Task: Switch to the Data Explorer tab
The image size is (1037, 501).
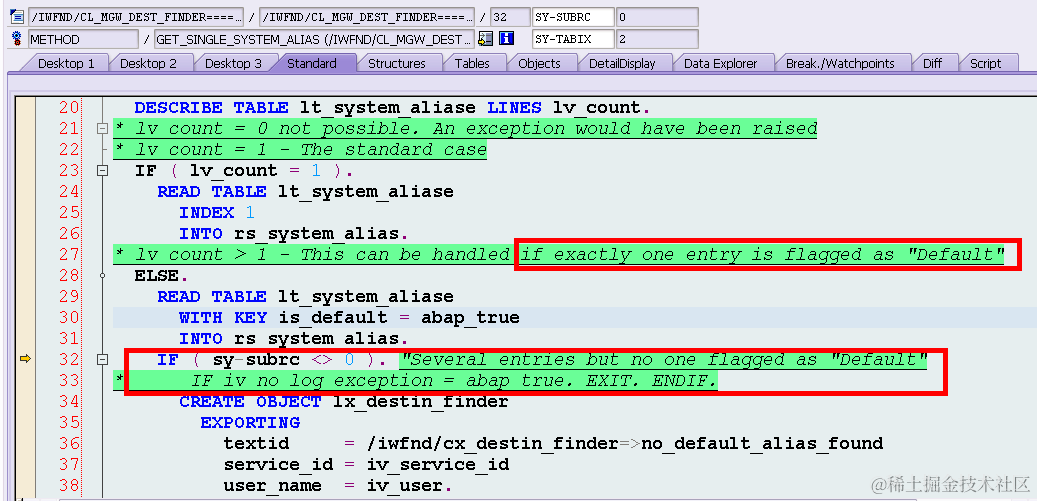Action: (x=720, y=63)
